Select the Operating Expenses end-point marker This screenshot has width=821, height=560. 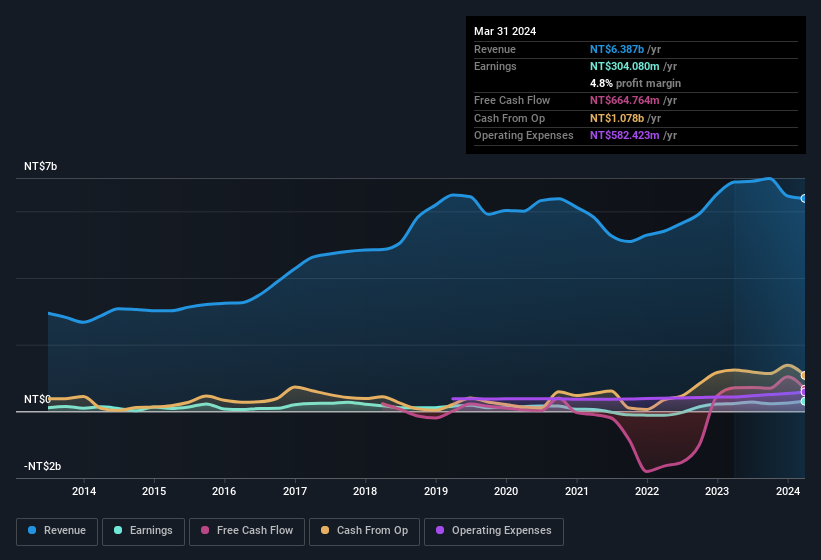pyautogui.click(x=804, y=391)
